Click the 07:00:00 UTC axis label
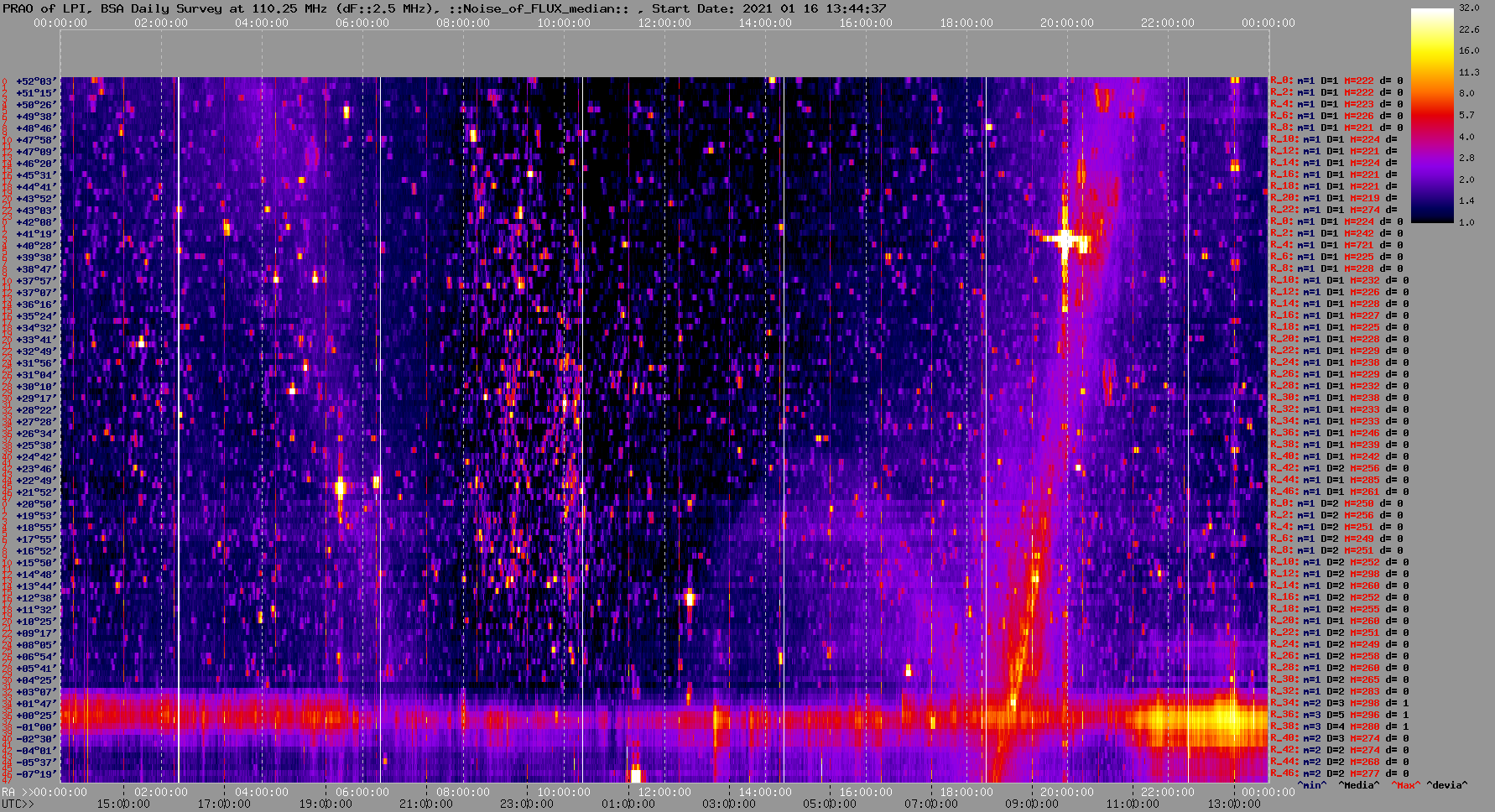Screen dimensions: 1495x812 click(930, 804)
